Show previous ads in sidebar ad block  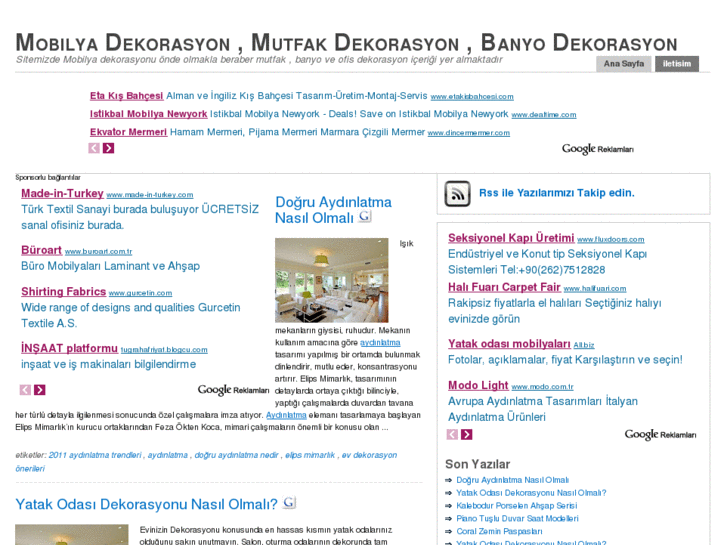point(452,435)
